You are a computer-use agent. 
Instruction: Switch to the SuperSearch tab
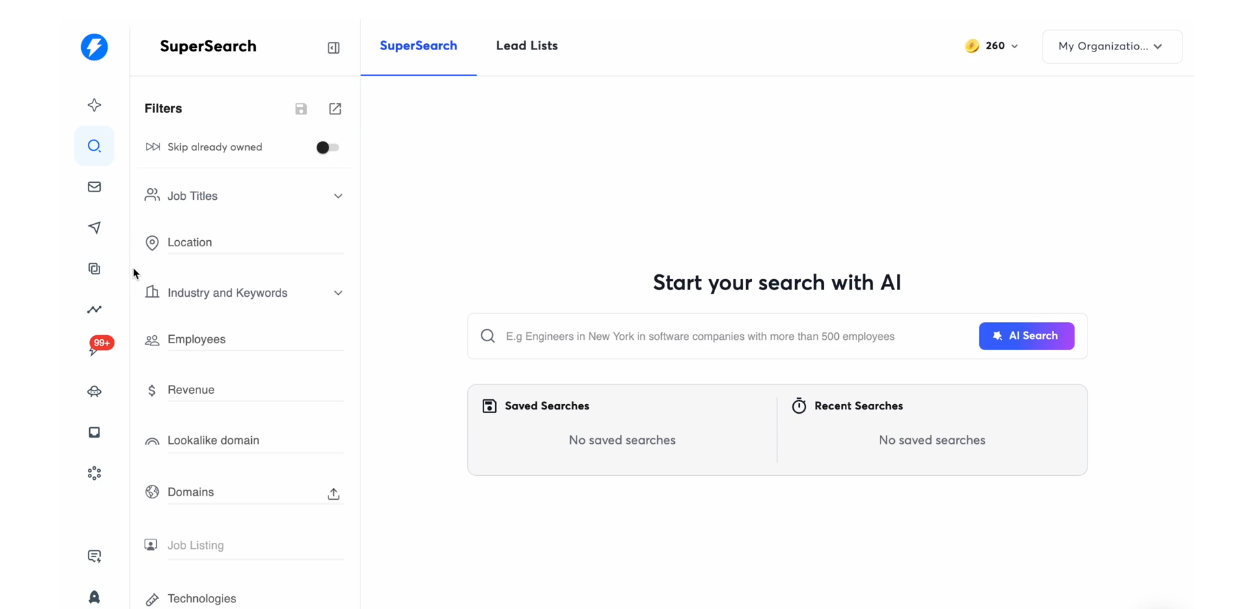pyautogui.click(x=419, y=46)
